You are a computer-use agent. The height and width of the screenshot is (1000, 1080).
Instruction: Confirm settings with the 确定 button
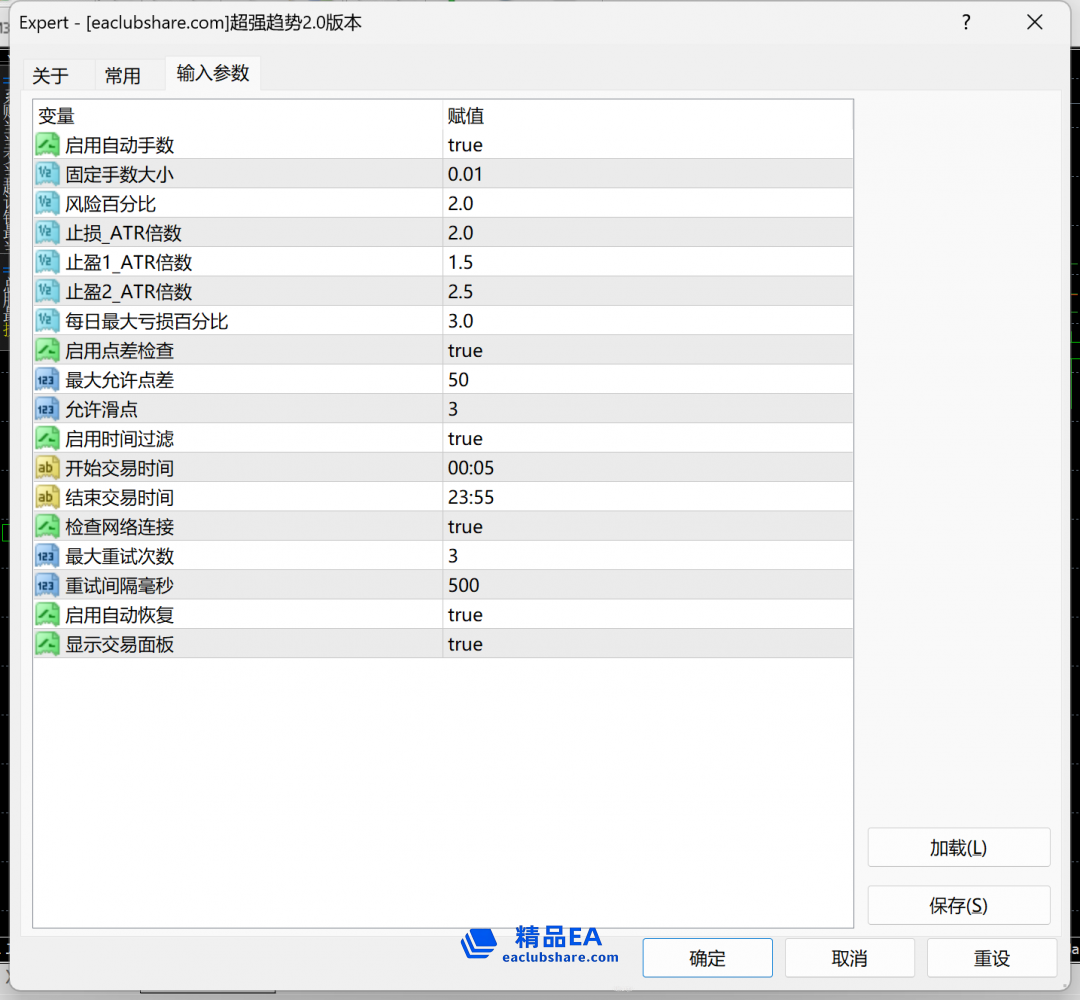pyautogui.click(x=707, y=958)
